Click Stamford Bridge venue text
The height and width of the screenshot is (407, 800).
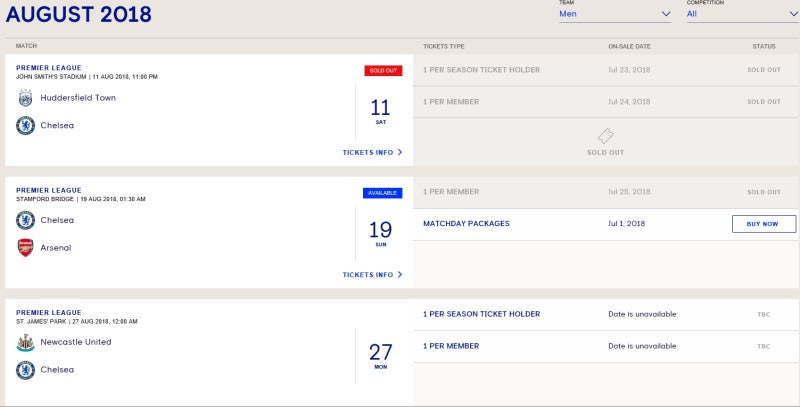pyautogui.click(x=45, y=199)
